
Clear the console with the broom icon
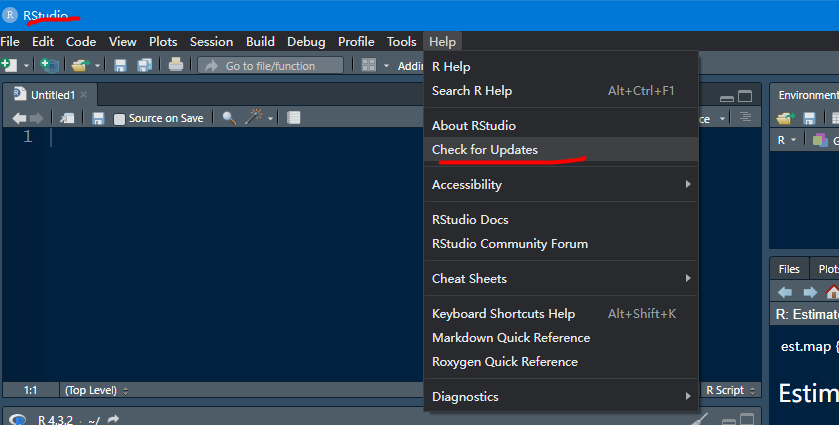(700, 419)
